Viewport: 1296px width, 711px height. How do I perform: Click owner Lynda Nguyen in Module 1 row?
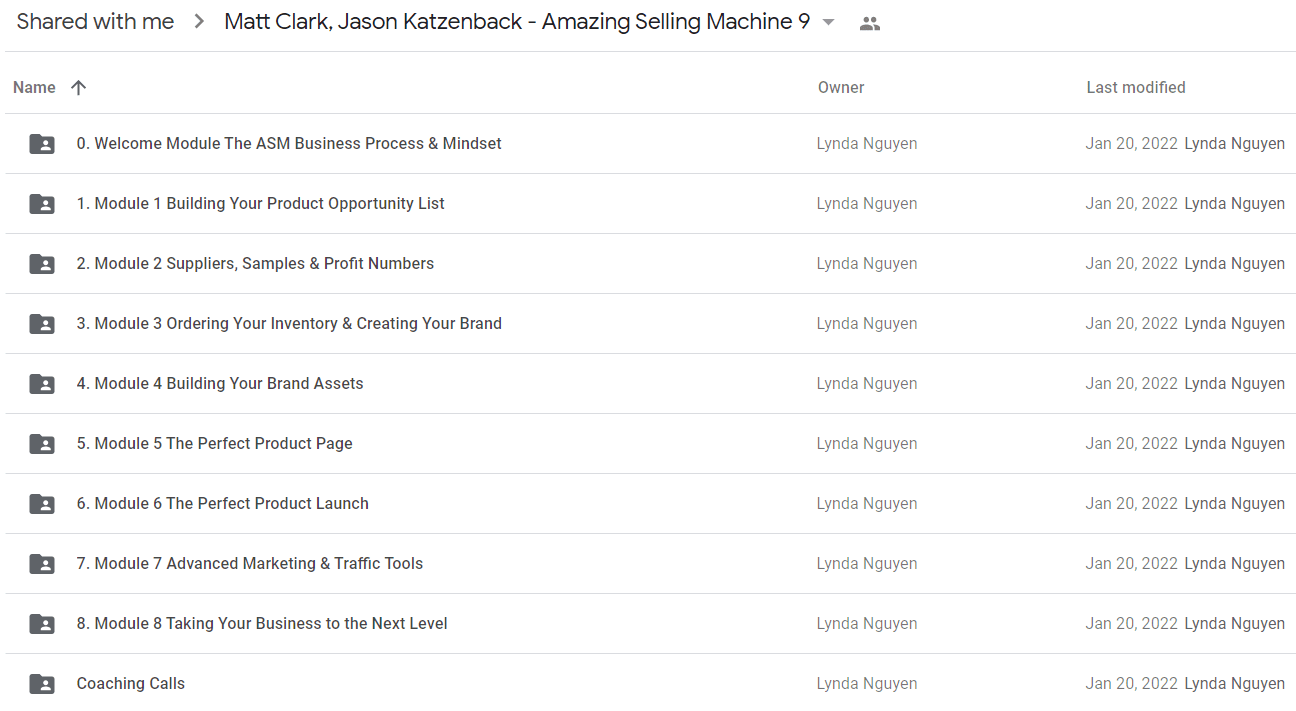867,204
